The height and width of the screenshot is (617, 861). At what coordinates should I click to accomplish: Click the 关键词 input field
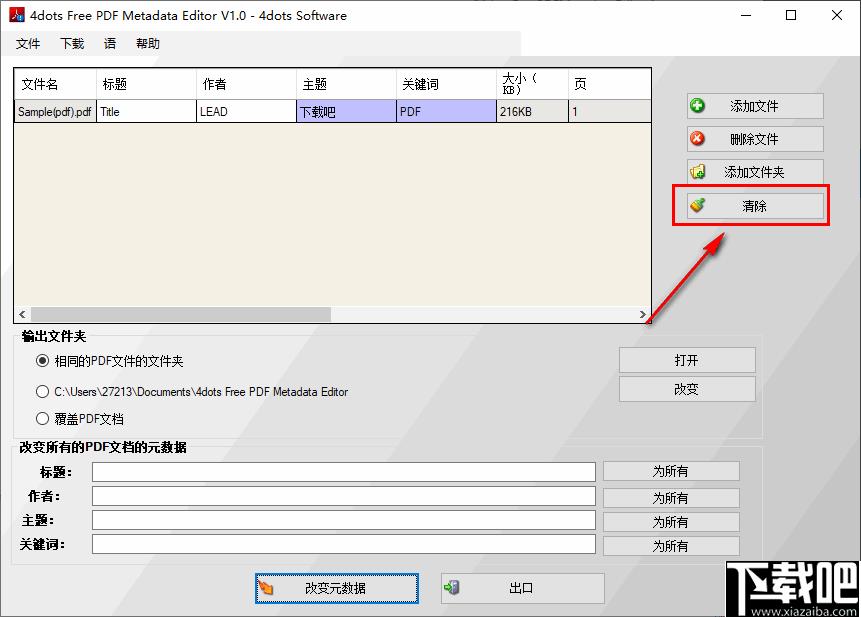point(344,544)
